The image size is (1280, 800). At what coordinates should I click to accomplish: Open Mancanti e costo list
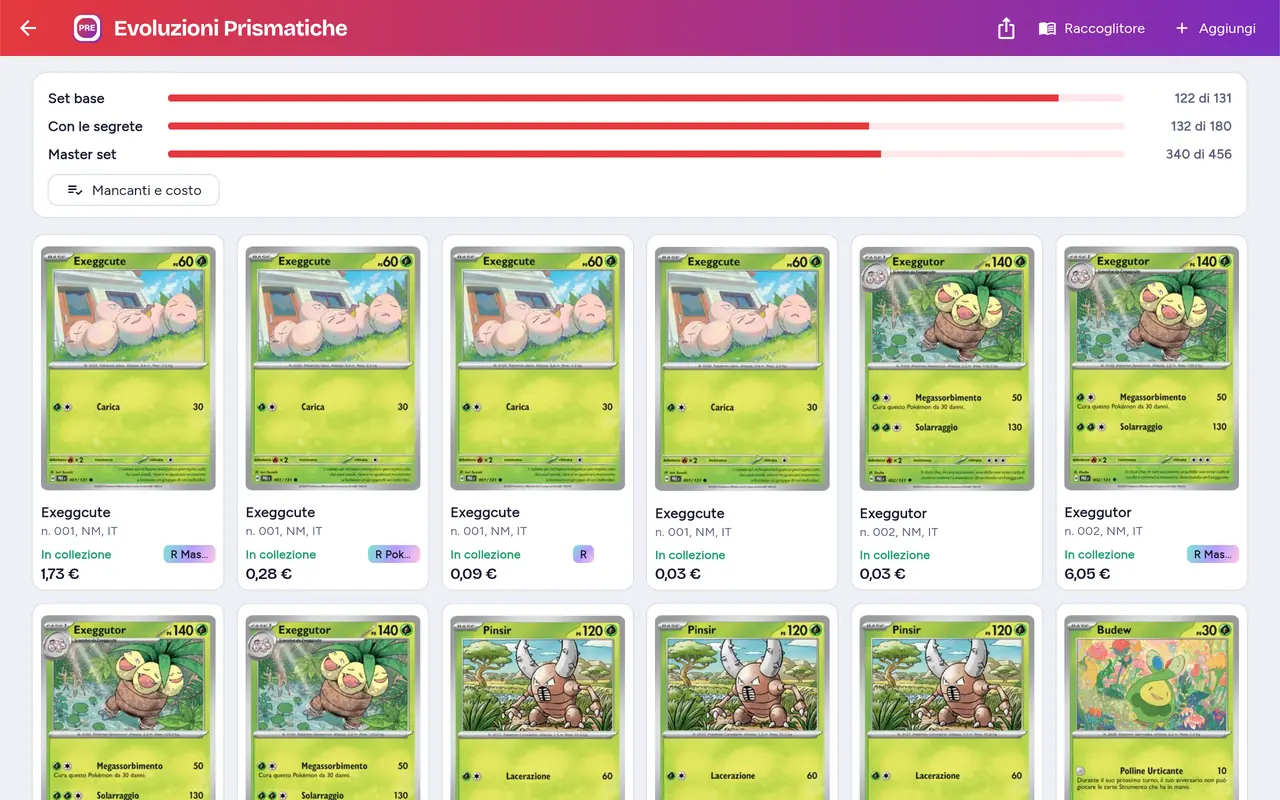pyautogui.click(x=134, y=190)
